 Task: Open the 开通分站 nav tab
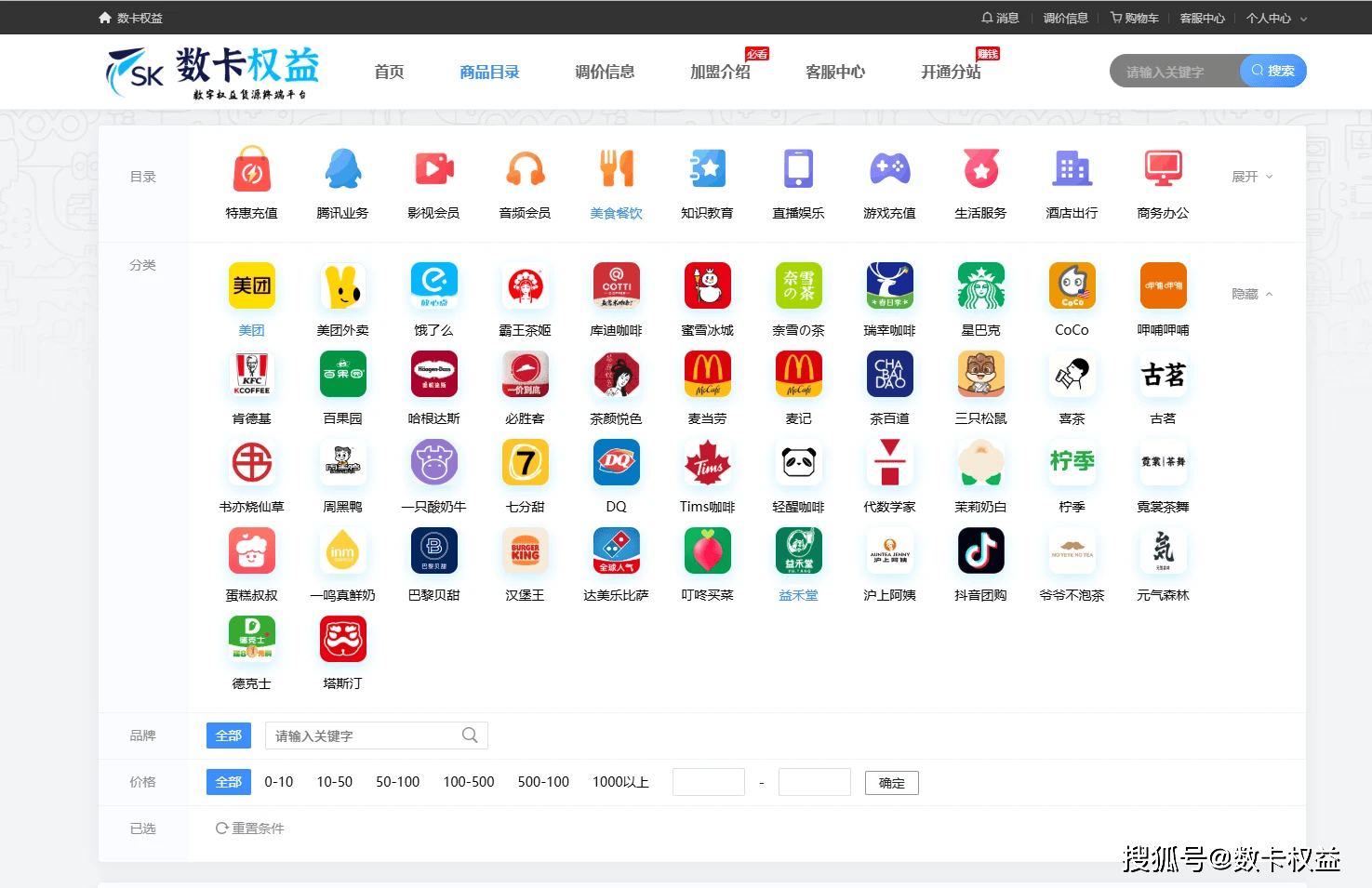[x=951, y=72]
